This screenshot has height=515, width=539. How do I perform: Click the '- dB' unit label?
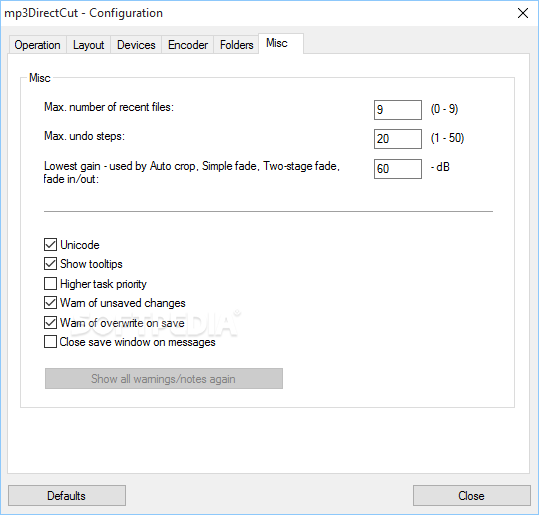point(440,167)
